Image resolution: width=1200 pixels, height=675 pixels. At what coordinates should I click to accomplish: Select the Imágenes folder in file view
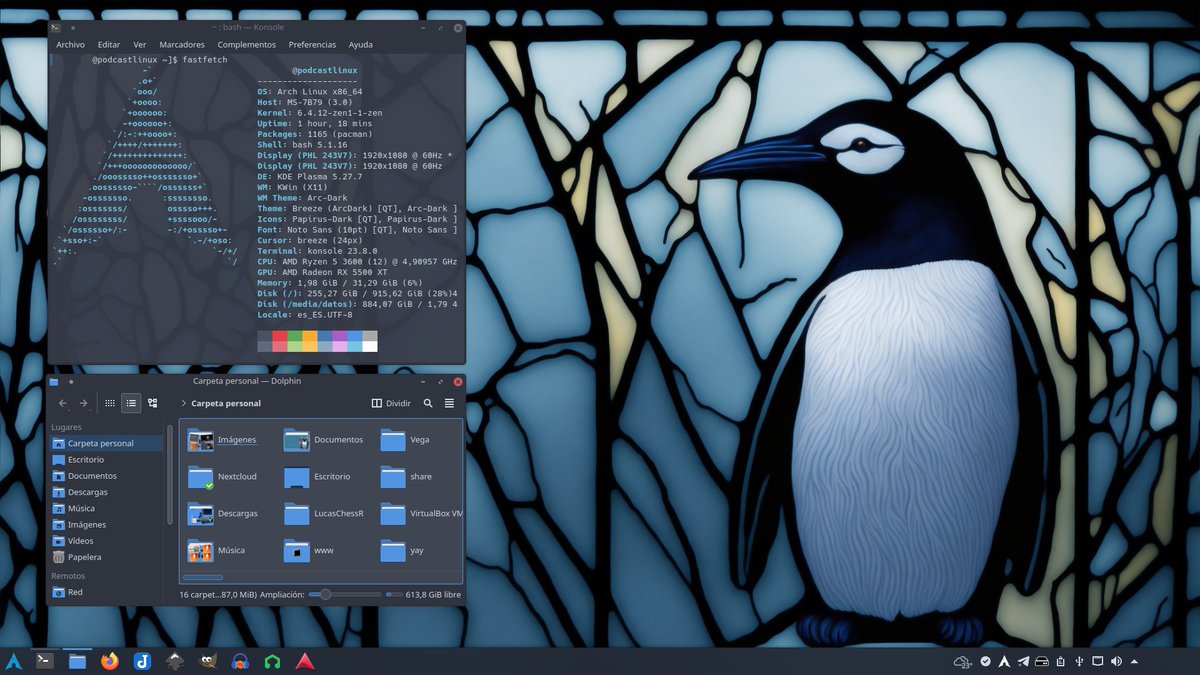[223, 440]
